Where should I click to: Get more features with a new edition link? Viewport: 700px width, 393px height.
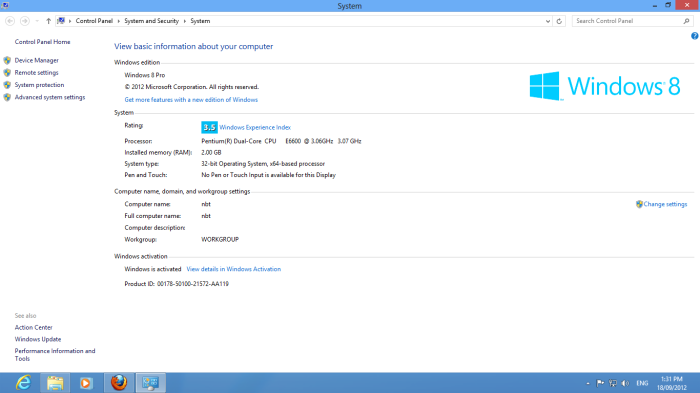pyautogui.click(x=191, y=100)
